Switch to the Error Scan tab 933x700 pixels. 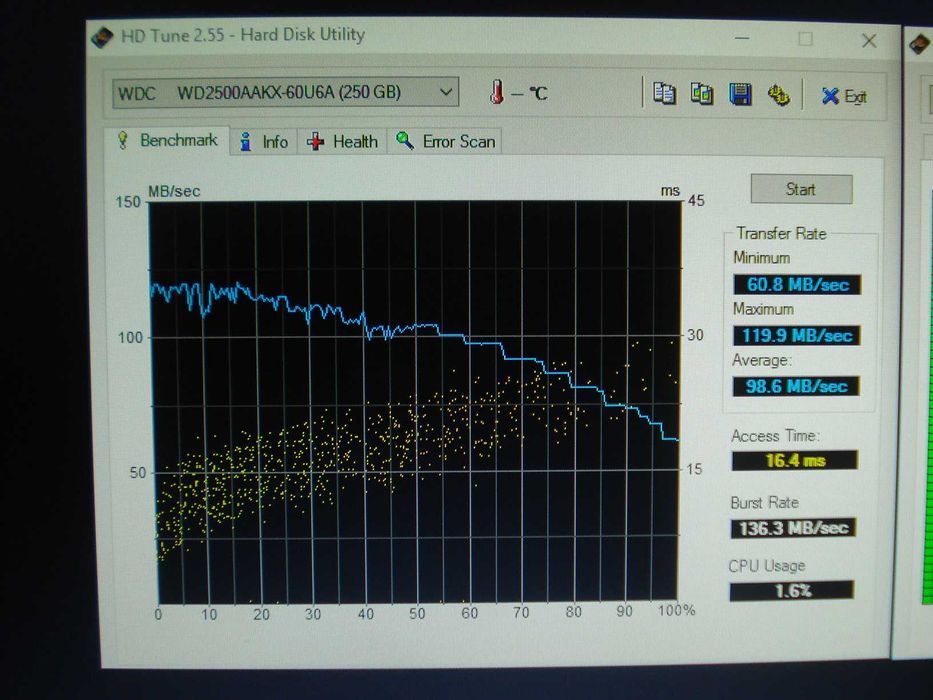445,142
